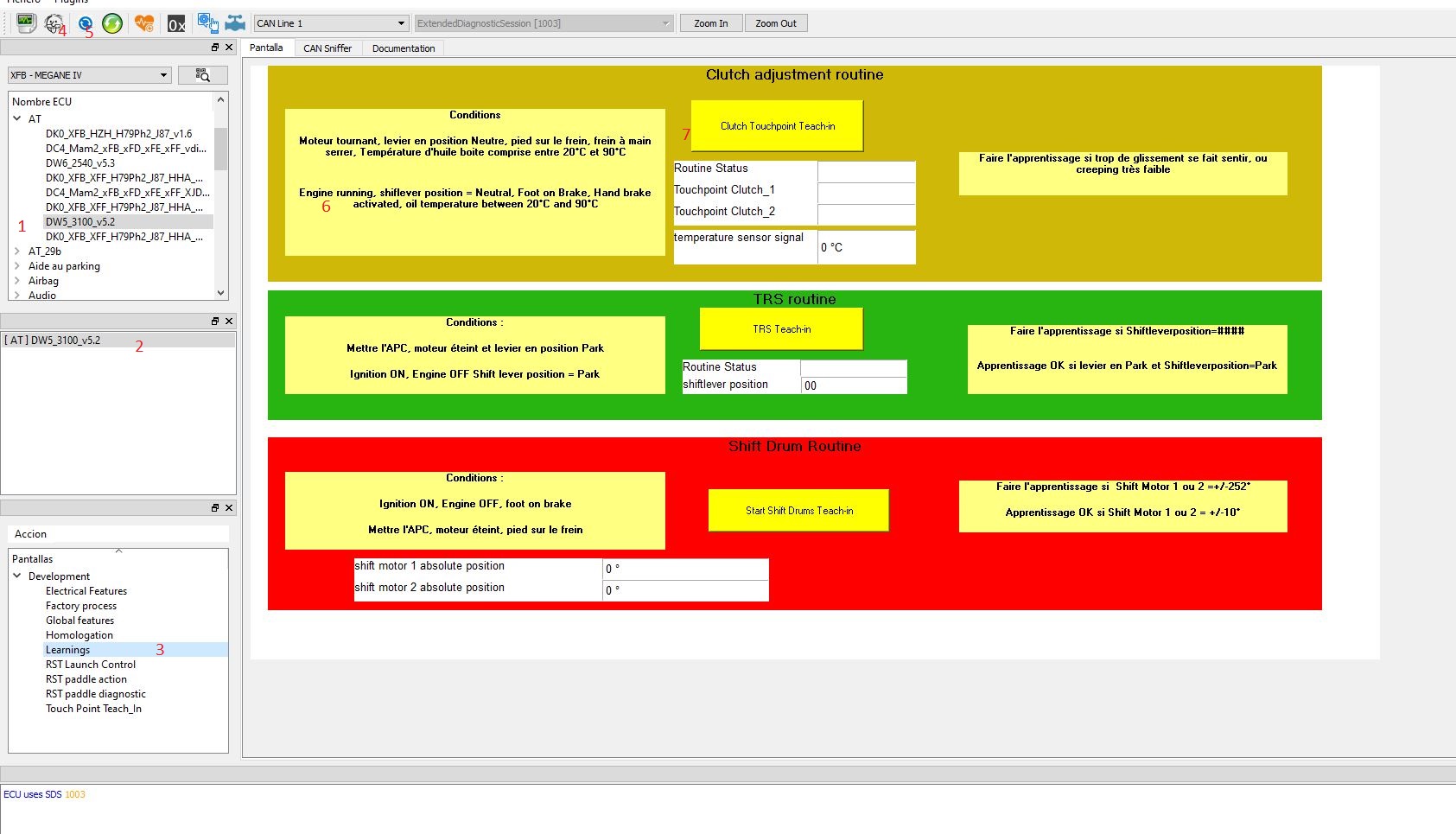Start Clutch Touchpoint Teach-in
1456x834 pixels.
click(778, 126)
